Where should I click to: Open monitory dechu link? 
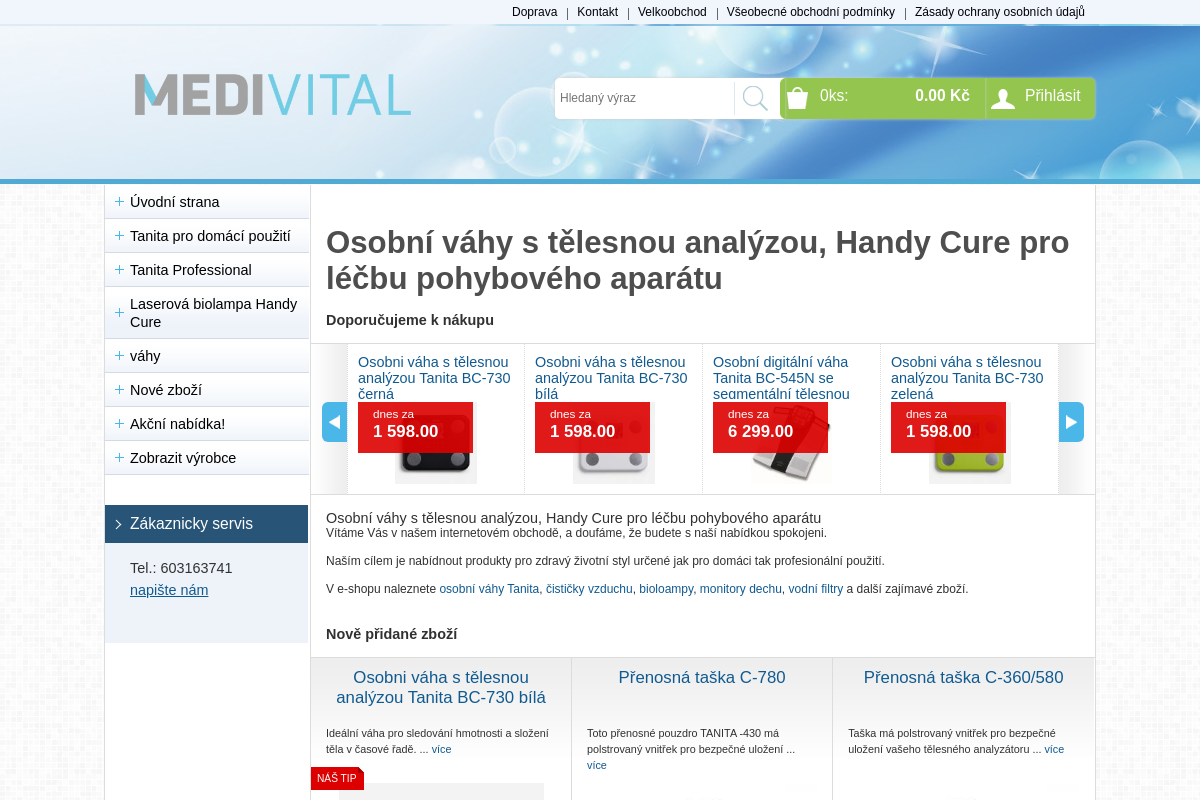click(741, 589)
